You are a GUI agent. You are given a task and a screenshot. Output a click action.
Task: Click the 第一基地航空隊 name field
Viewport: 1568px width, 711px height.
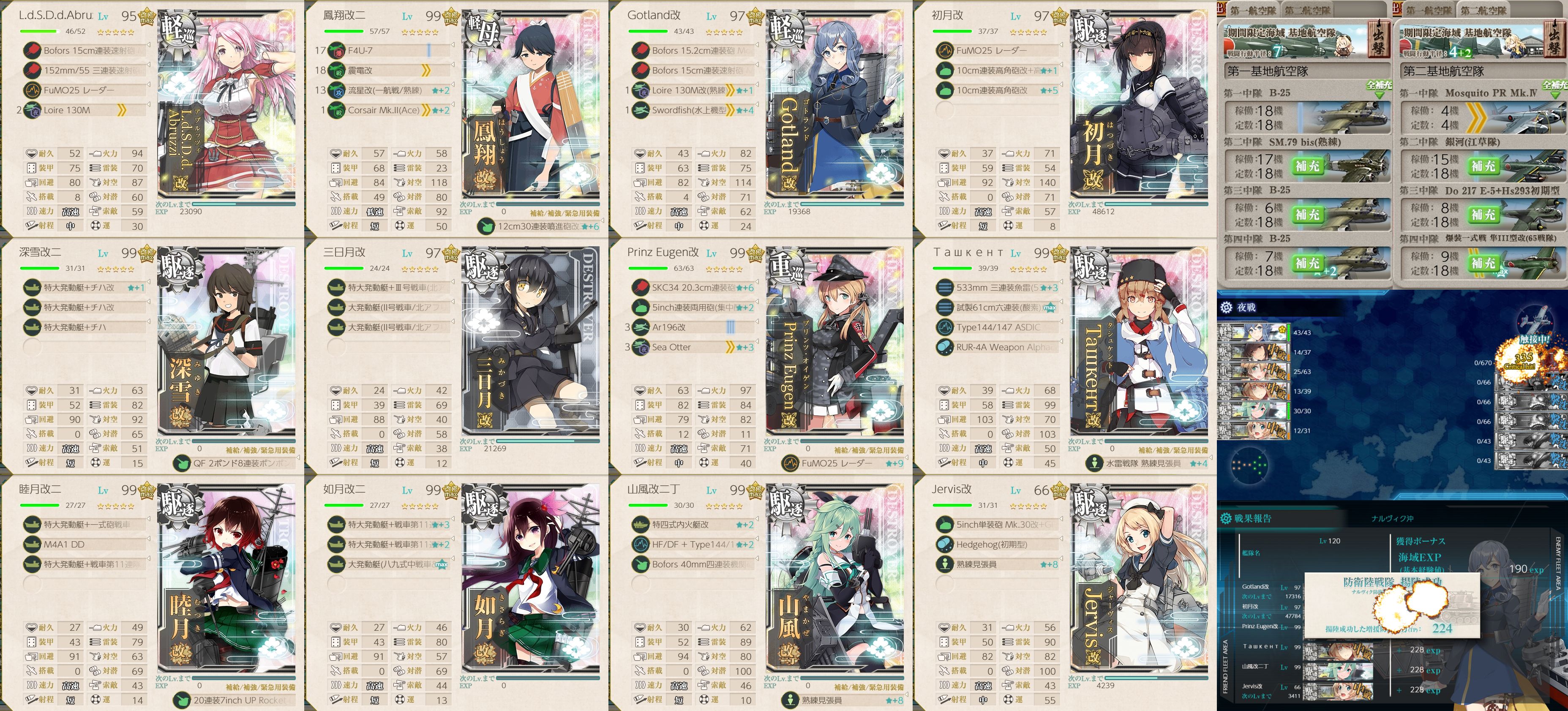[x=1306, y=71]
